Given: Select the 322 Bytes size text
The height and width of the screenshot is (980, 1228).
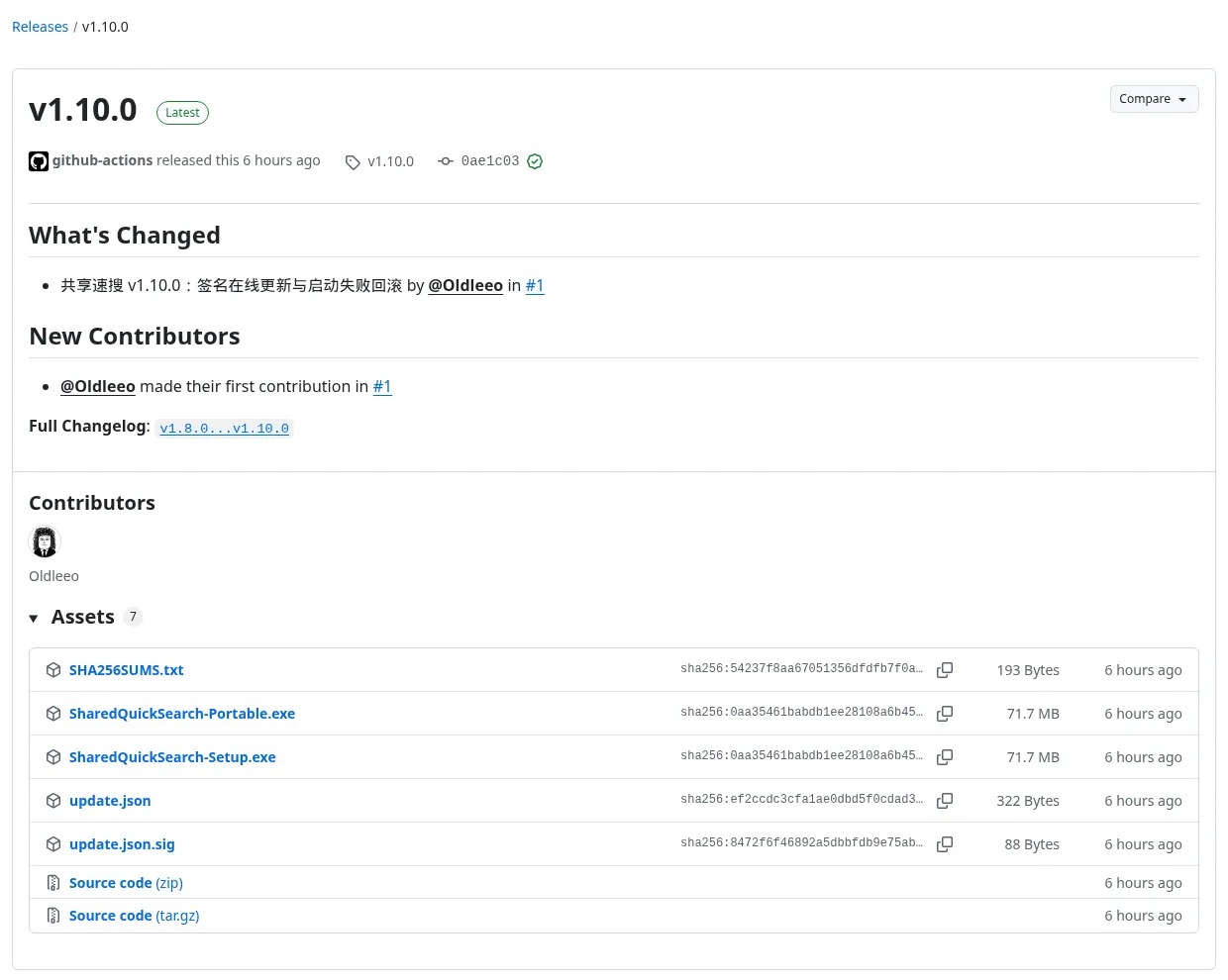Looking at the screenshot, I should 1028,801.
